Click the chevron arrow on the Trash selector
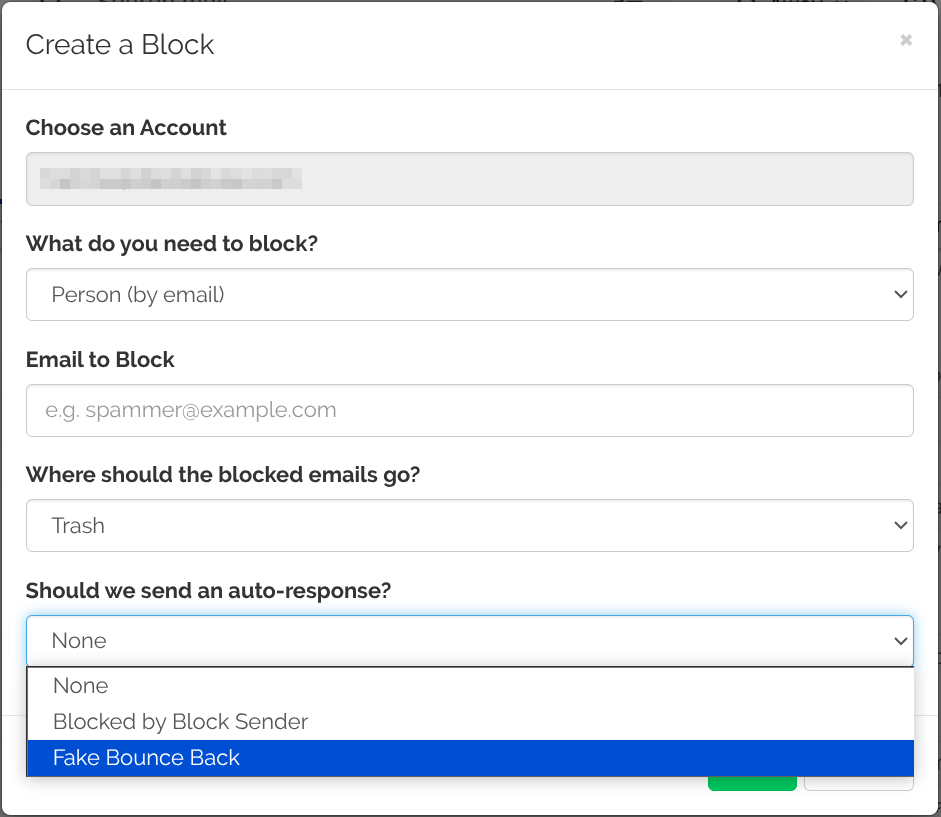 [x=900, y=526]
